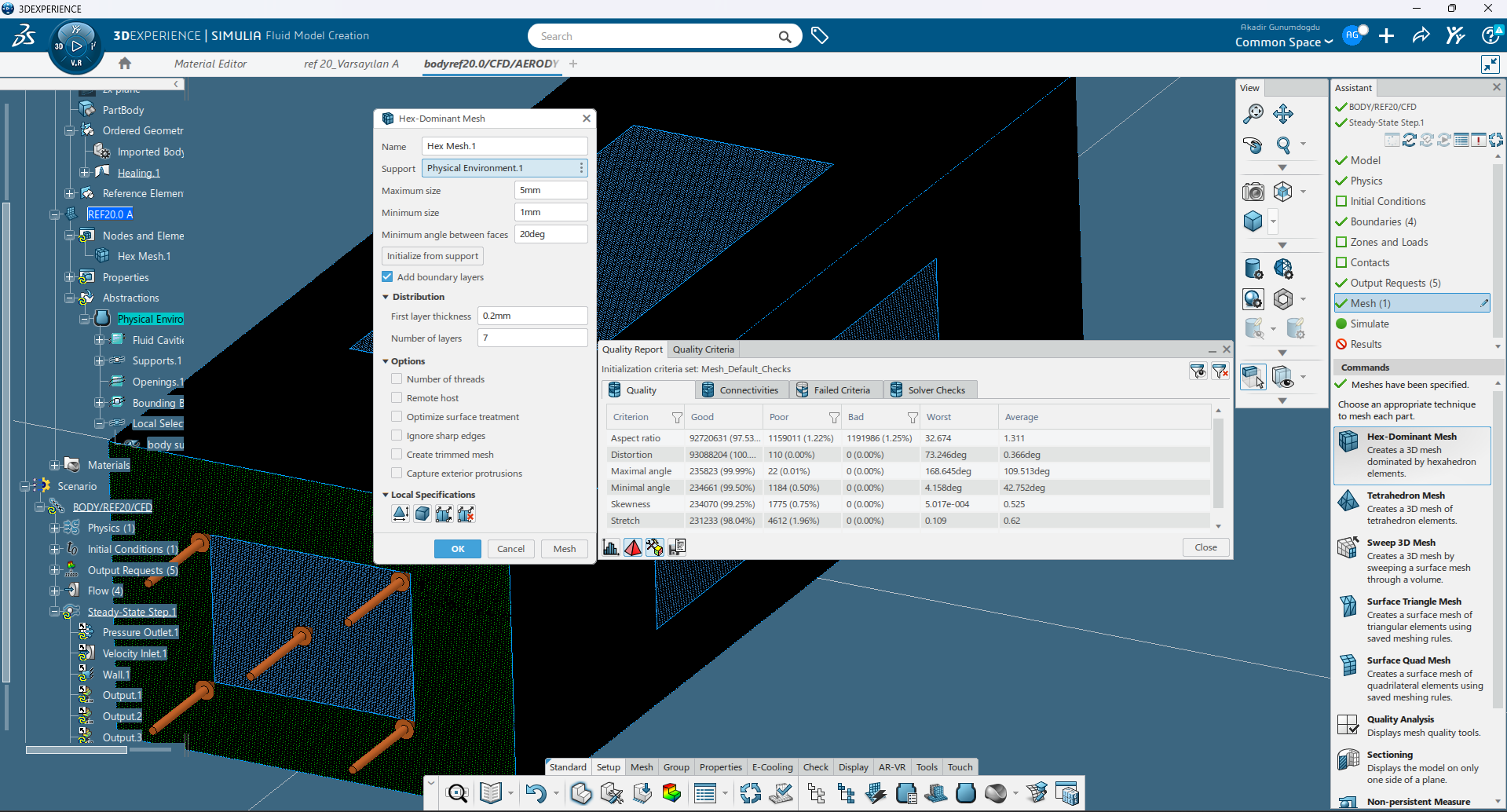Image resolution: width=1507 pixels, height=812 pixels.
Task: Click the Surface Quad Mesh command icon
Action: [1348, 665]
